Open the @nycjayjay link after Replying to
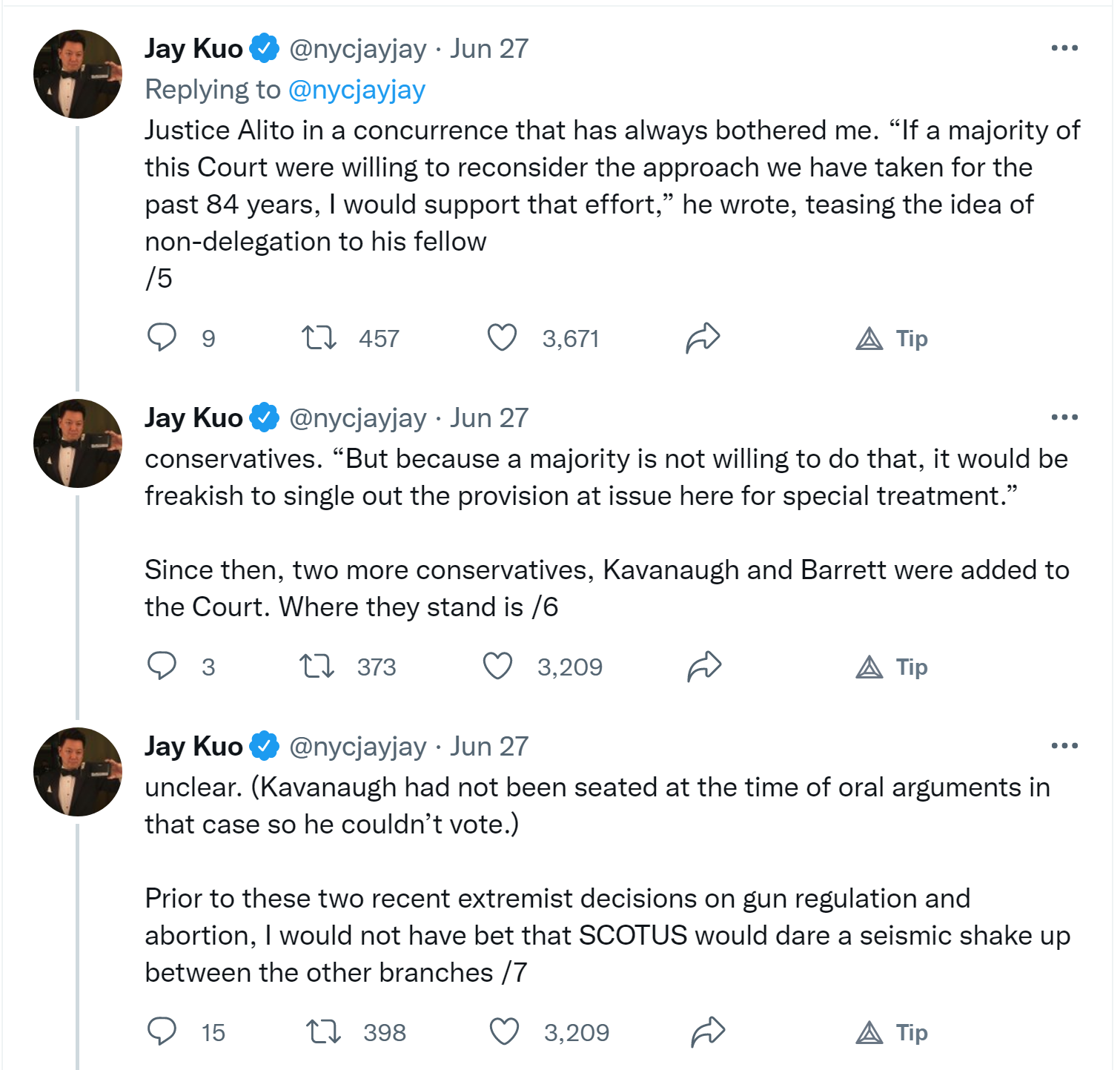This screenshot has width=1120, height=1070. (x=357, y=90)
